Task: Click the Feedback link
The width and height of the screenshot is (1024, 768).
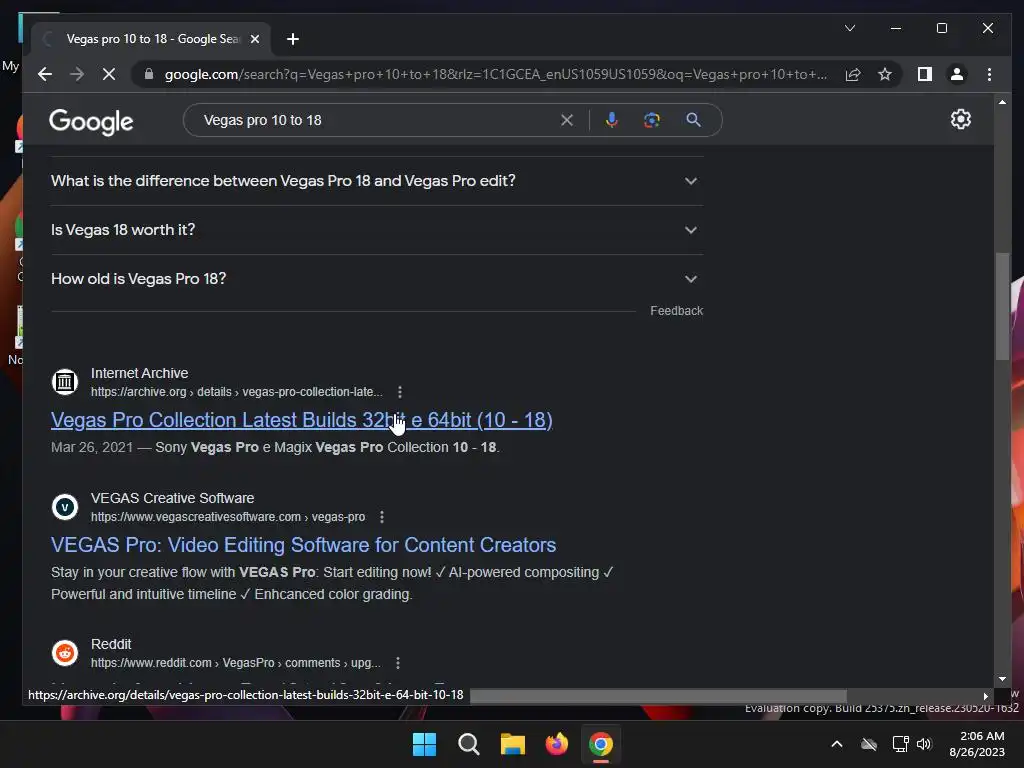Action: pos(677,311)
